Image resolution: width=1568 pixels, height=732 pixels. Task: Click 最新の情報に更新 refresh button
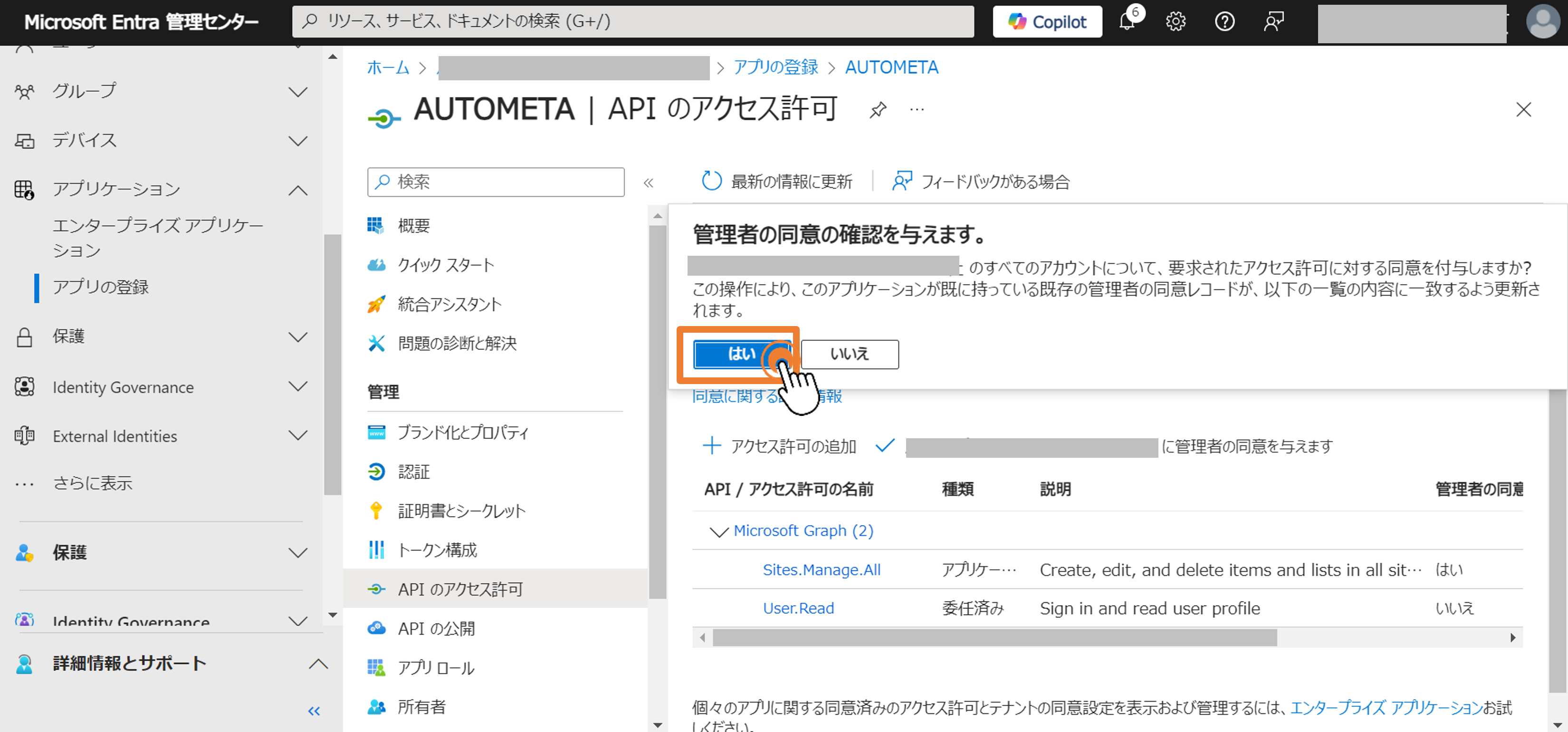click(x=777, y=182)
